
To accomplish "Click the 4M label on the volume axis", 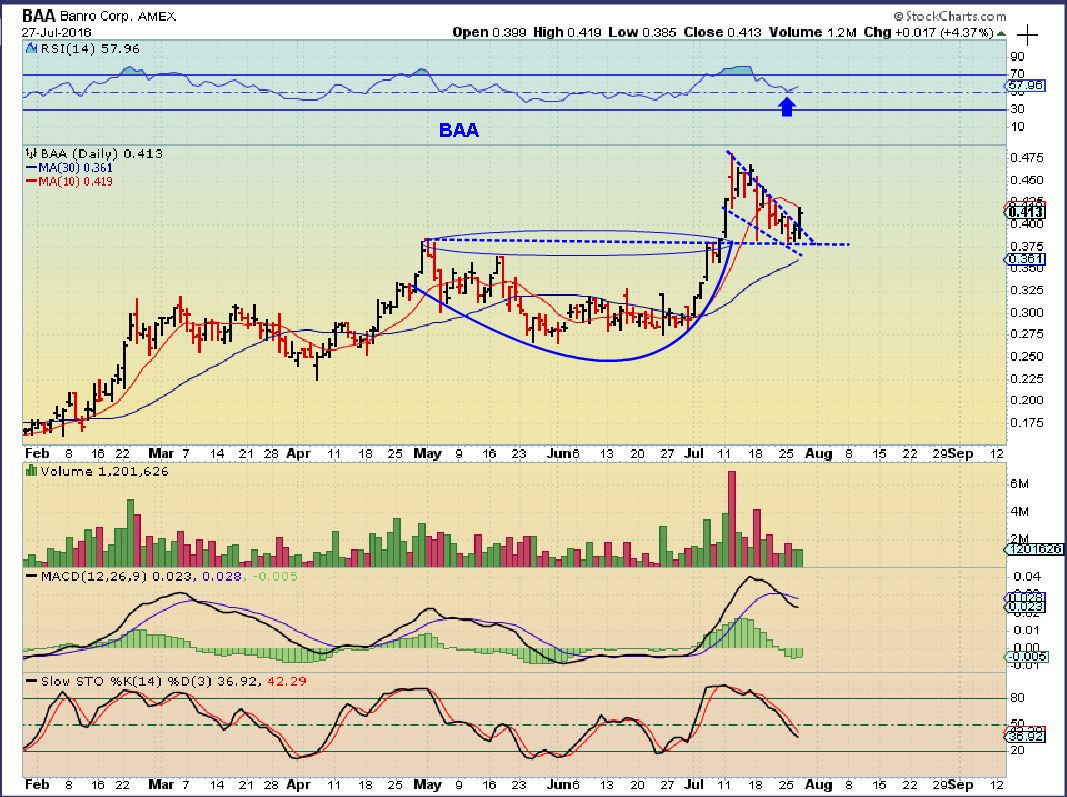I will tap(1019, 512).
